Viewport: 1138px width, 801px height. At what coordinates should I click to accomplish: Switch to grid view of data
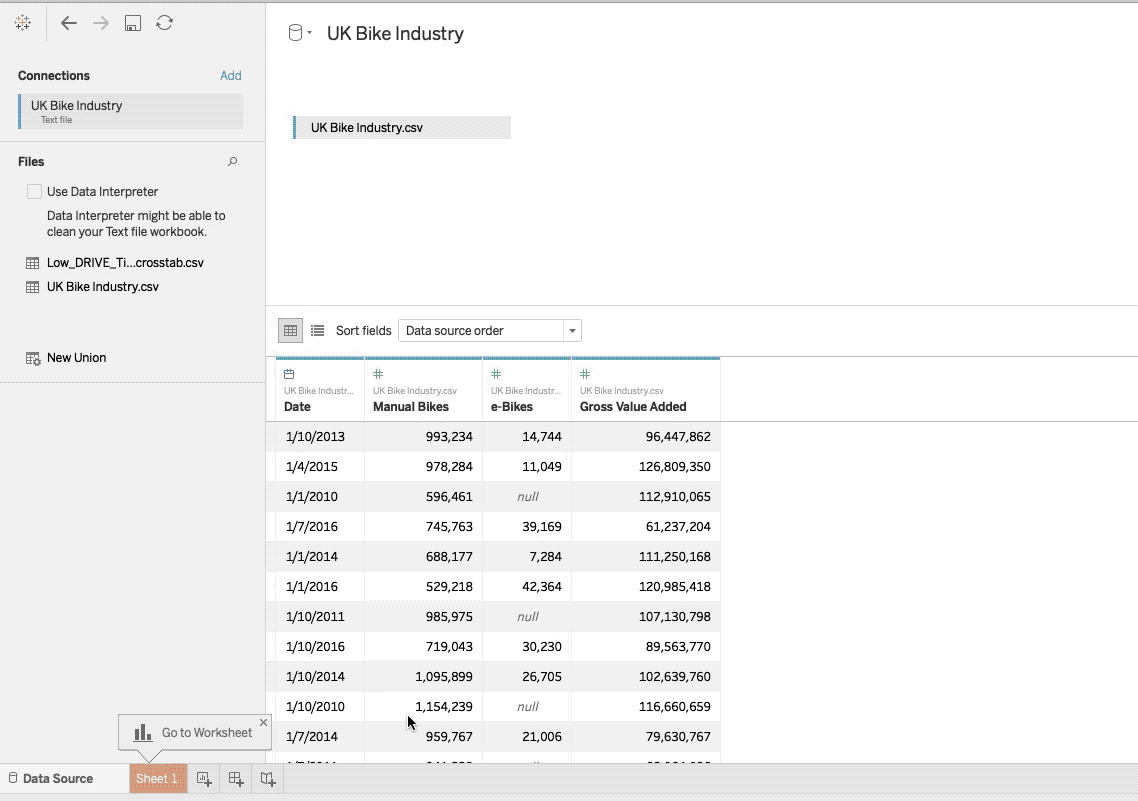(x=290, y=331)
